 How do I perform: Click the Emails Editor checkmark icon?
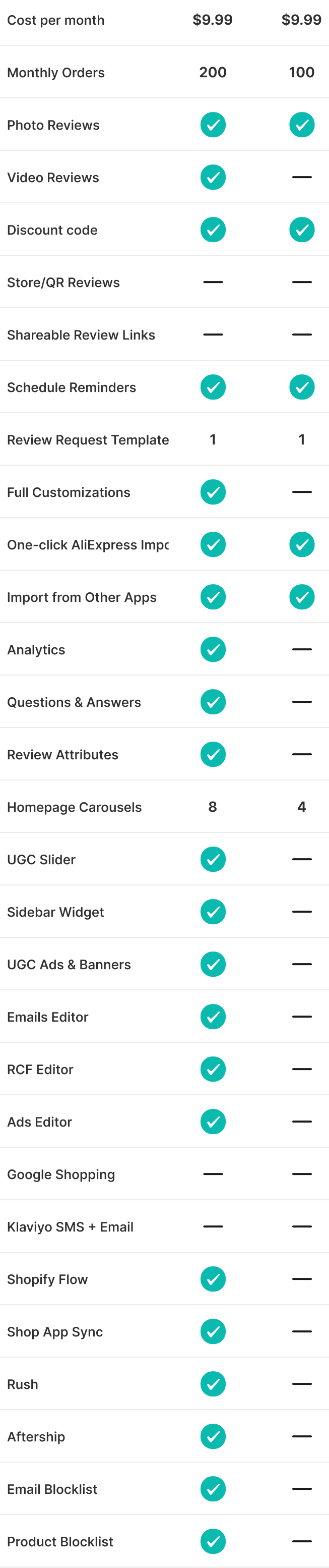tap(213, 1017)
